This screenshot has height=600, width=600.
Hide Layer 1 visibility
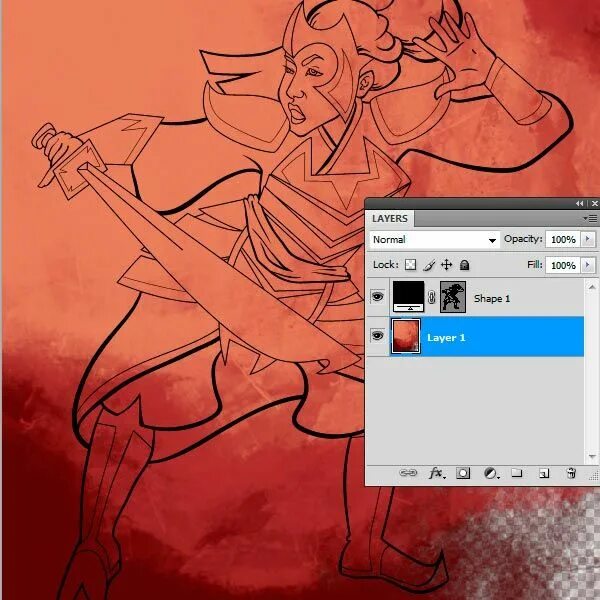(x=377, y=336)
